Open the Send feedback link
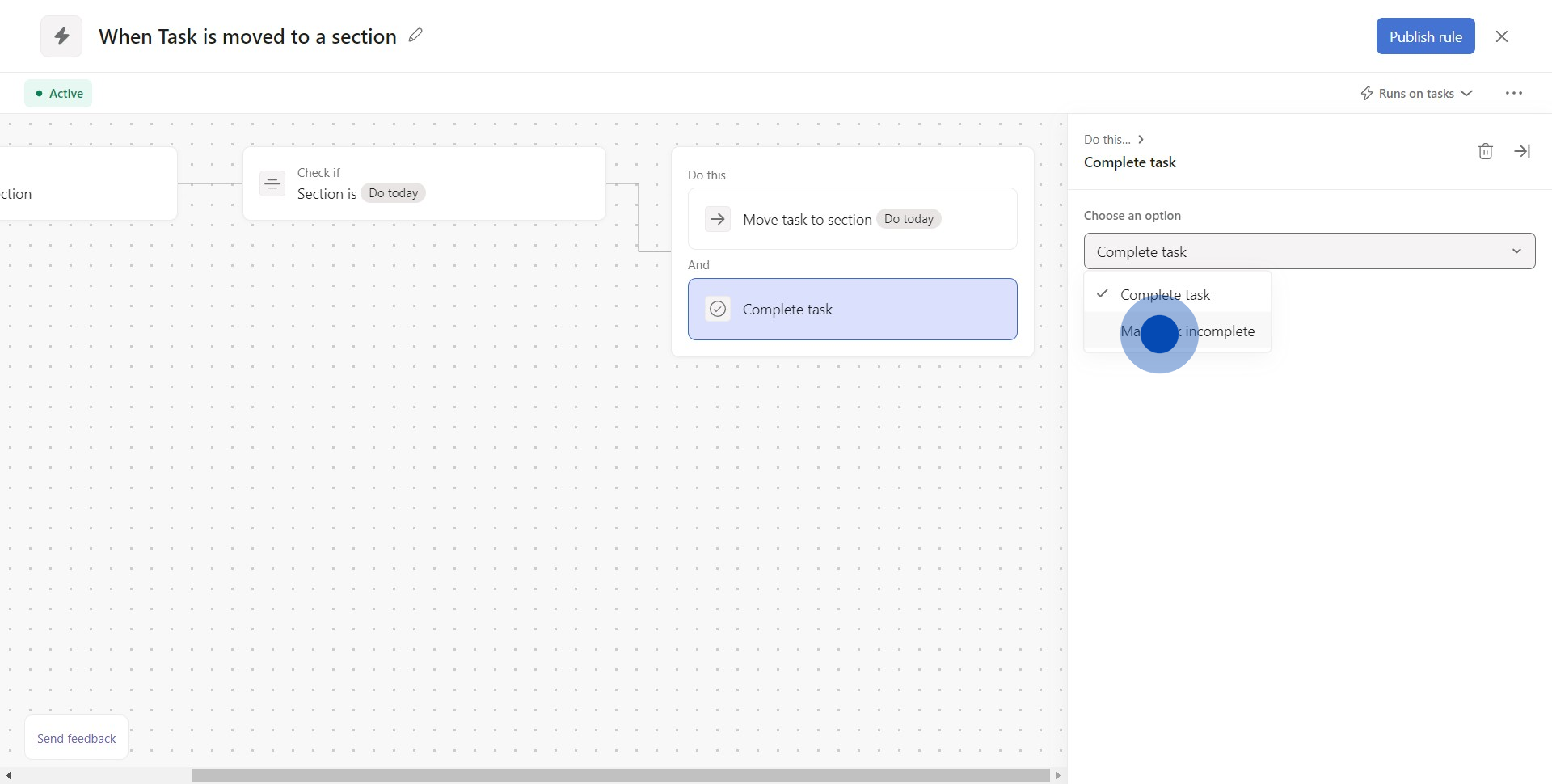1552x784 pixels. pyautogui.click(x=77, y=739)
